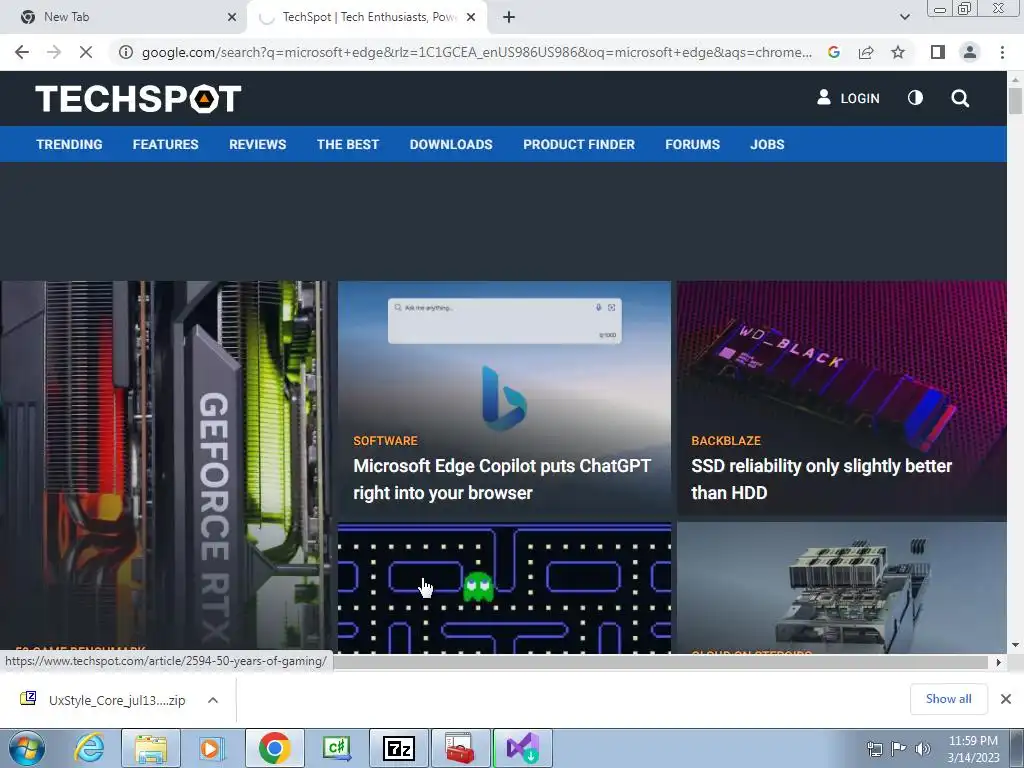Bookmark this tab with the star icon
Viewport: 1024px width, 768px height.
[x=898, y=52]
